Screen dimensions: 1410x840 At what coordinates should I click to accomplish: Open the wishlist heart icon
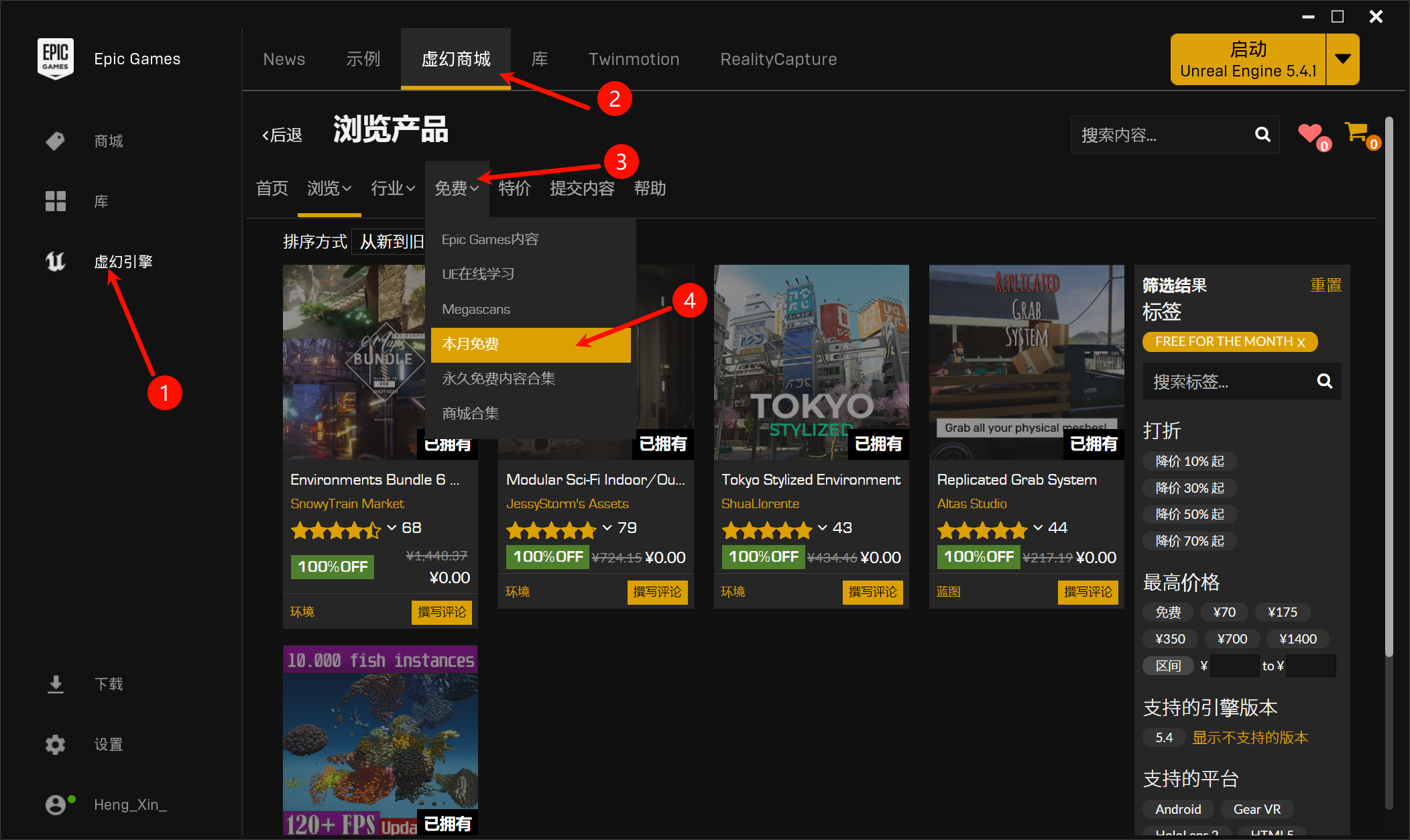coord(1309,133)
